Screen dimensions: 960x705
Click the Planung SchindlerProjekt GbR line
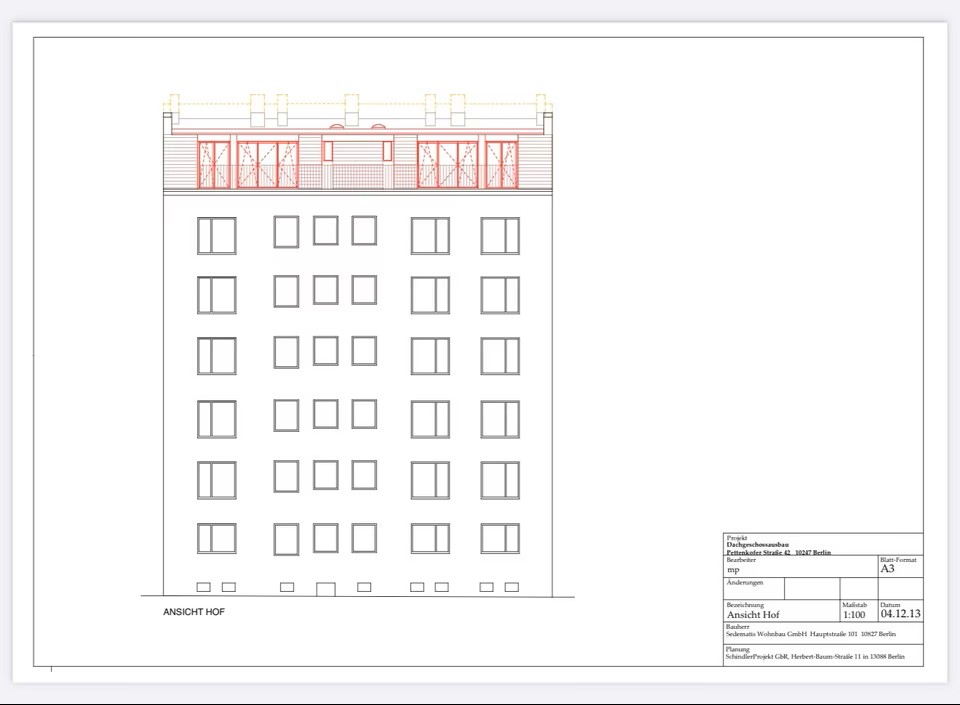pos(815,657)
